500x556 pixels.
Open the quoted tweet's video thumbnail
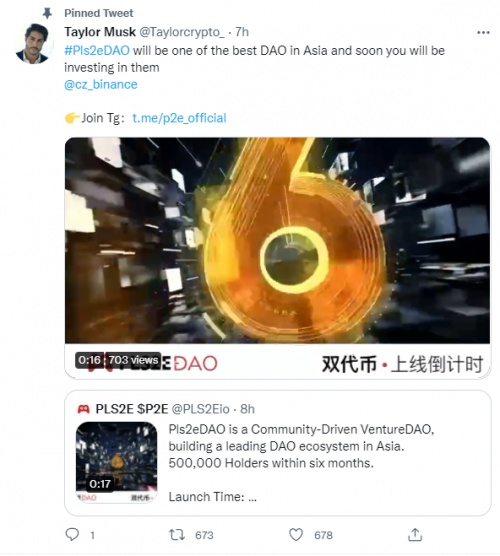point(117,462)
